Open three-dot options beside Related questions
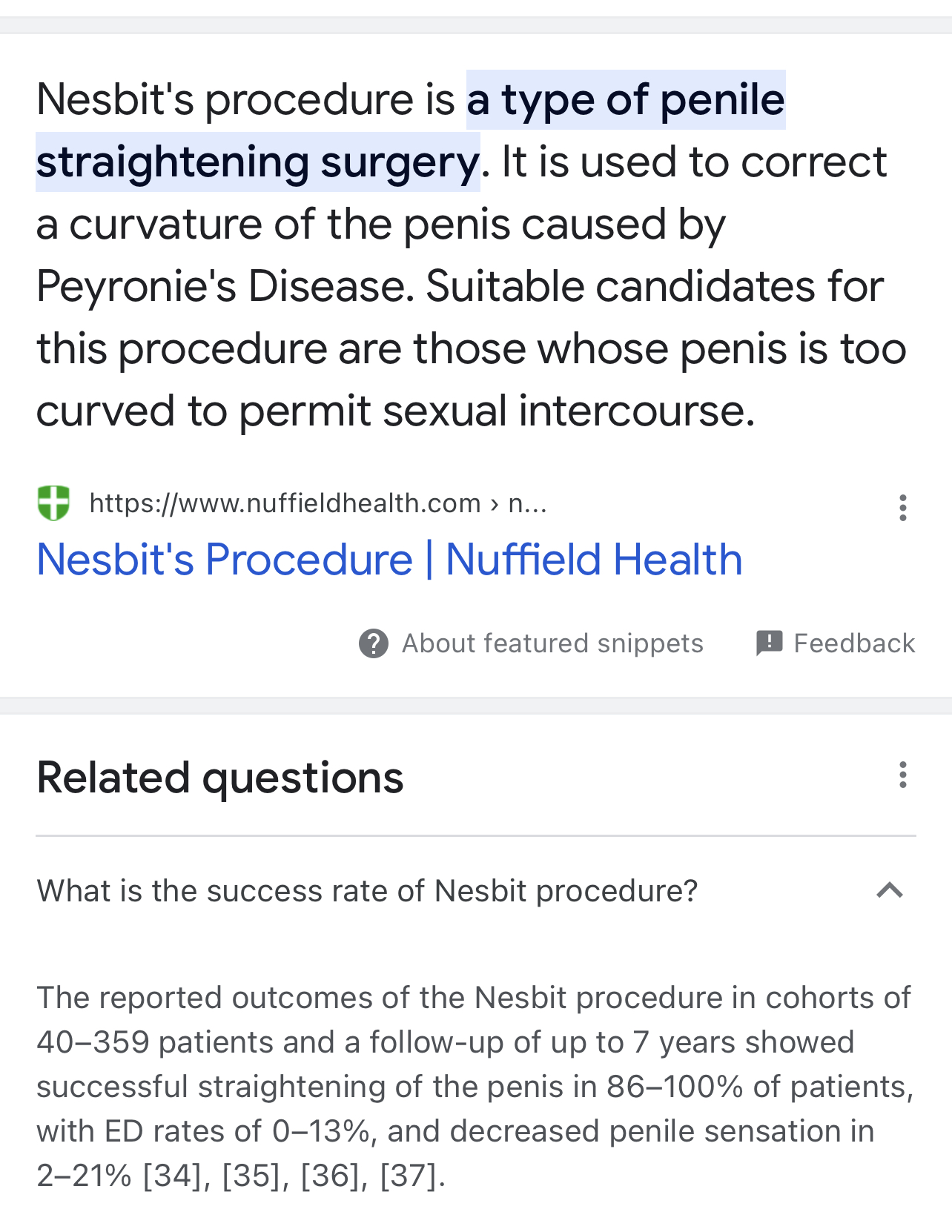The image size is (952, 1232). coord(902,775)
